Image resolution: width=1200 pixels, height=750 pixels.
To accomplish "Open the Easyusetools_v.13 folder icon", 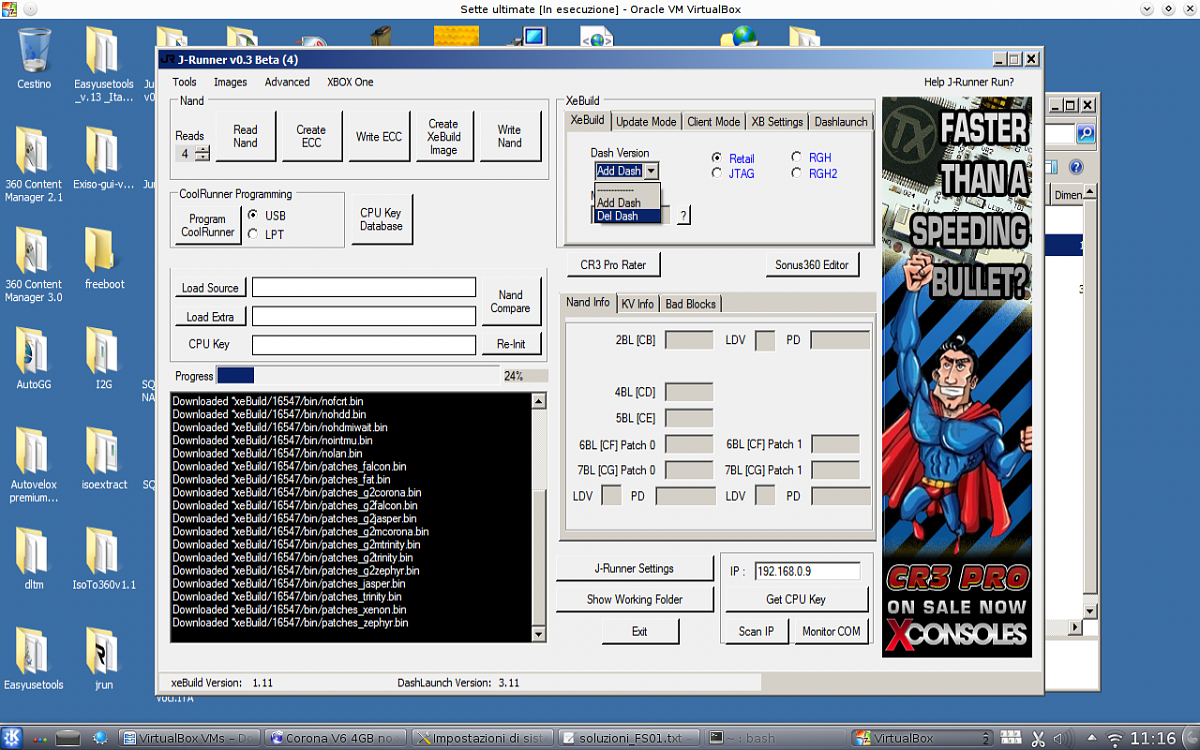I will point(102,50).
